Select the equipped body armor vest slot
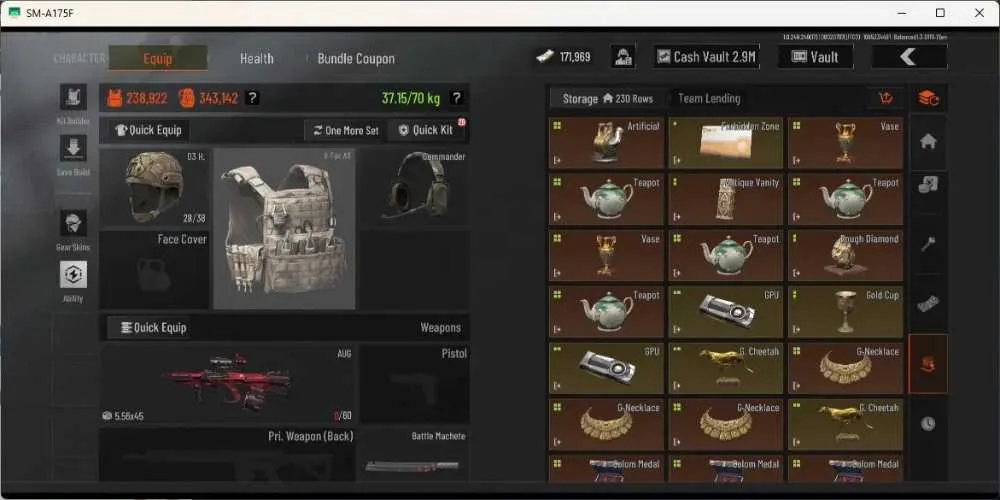This screenshot has width=1000, height=500. (284, 229)
